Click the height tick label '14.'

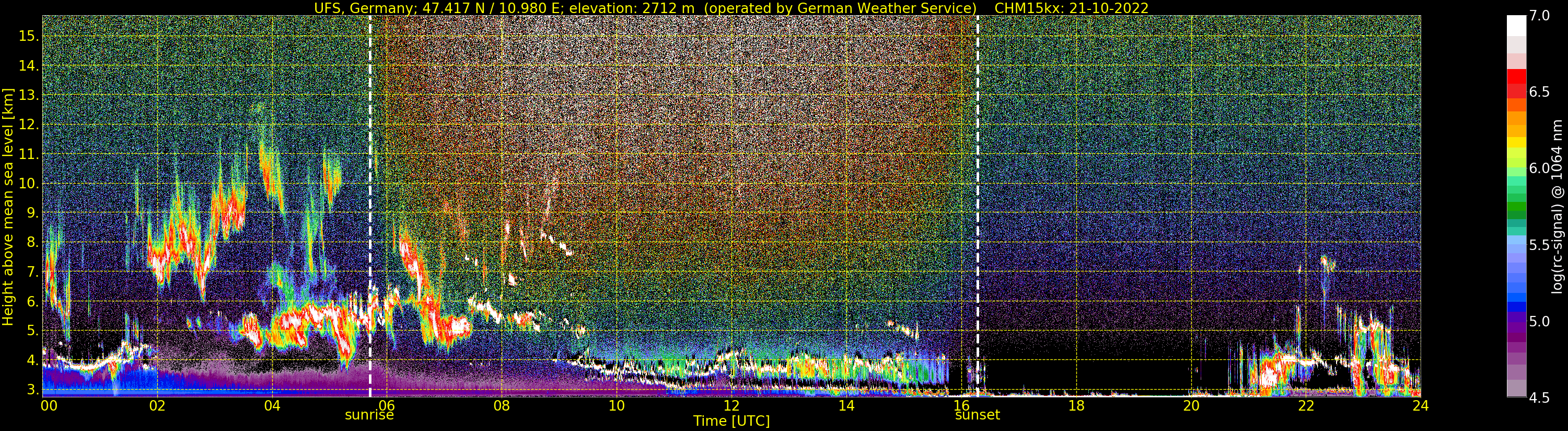click(29, 65)
